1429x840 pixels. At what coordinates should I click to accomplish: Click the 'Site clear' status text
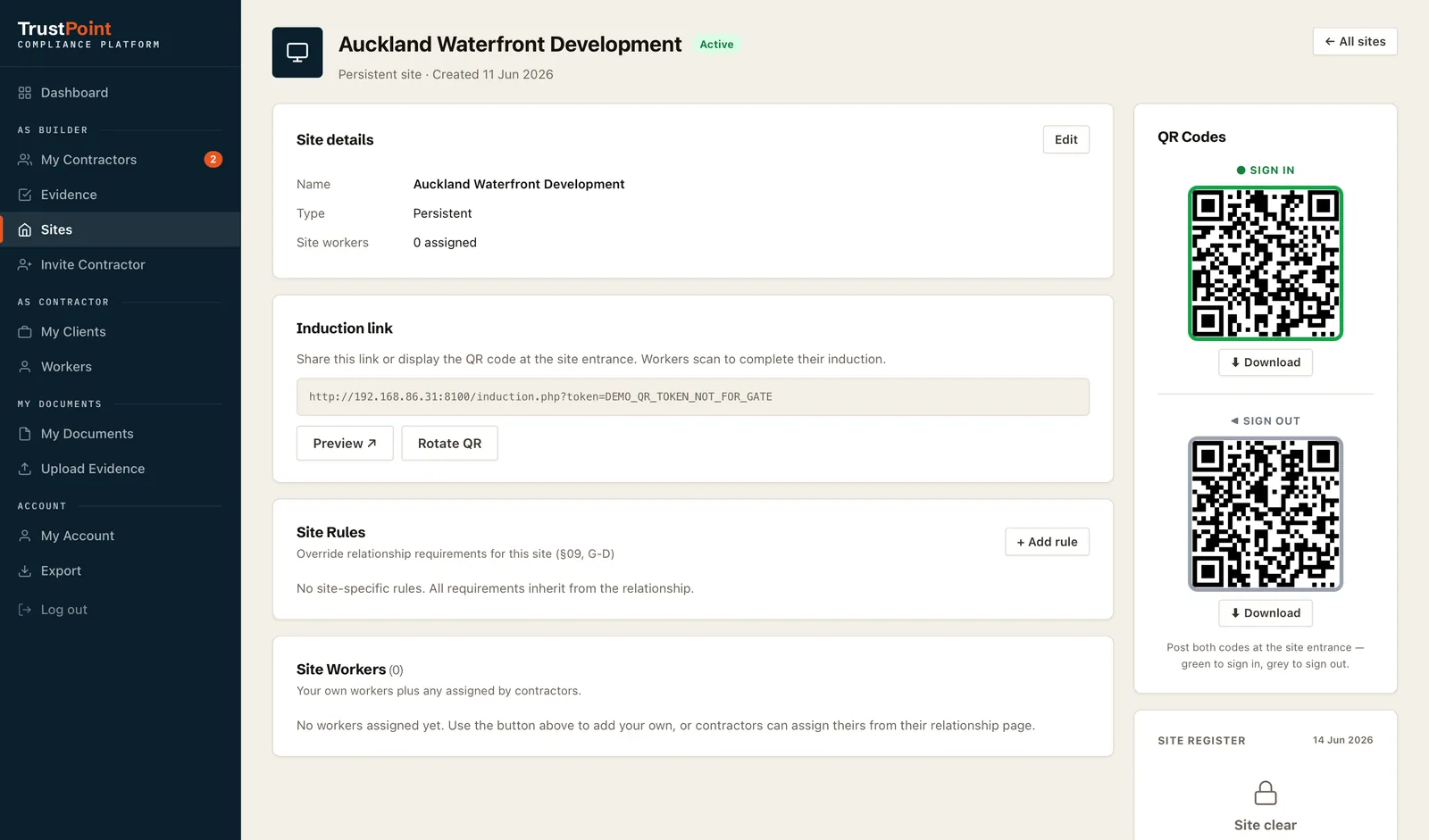click(x=1266, y=825)
